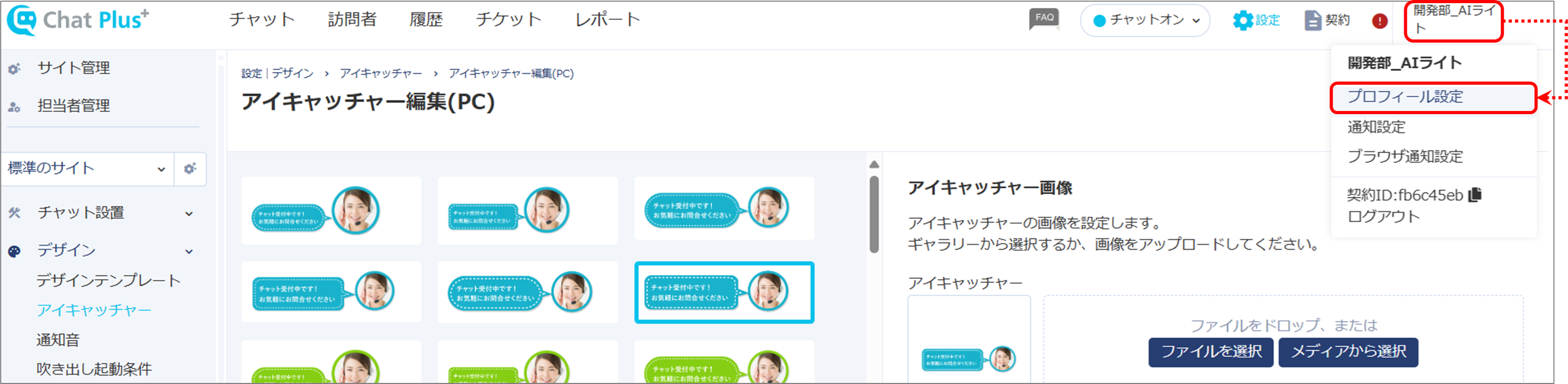
Task: Switch to the 履歴 tab
Action: [426, 19]
